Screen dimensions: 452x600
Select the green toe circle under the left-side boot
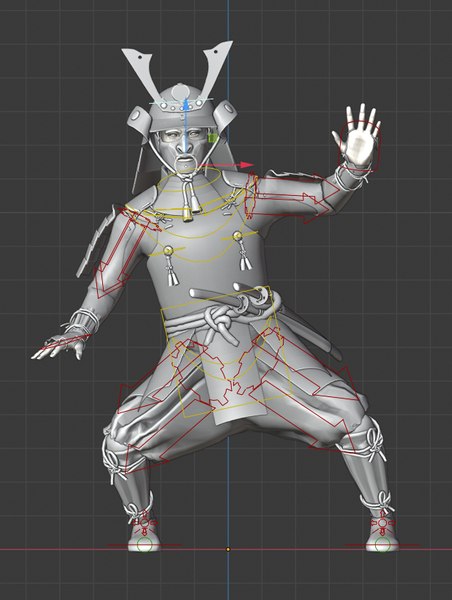[145, 545]
